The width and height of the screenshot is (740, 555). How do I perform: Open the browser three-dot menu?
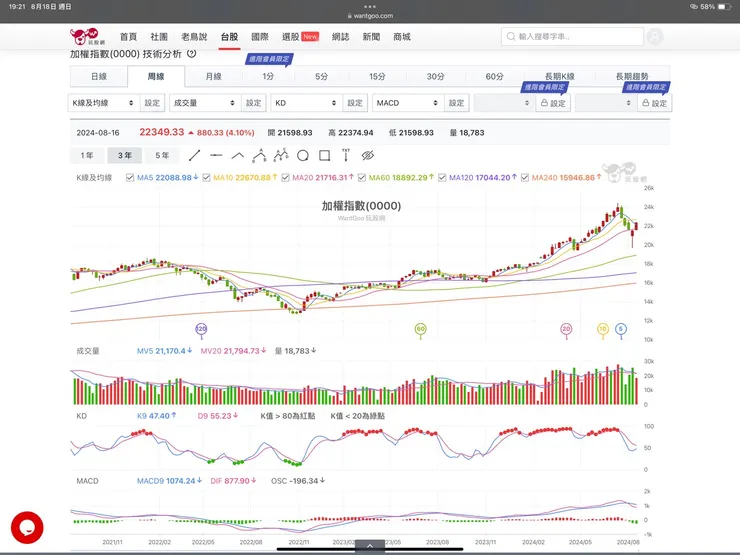(370, 7)
